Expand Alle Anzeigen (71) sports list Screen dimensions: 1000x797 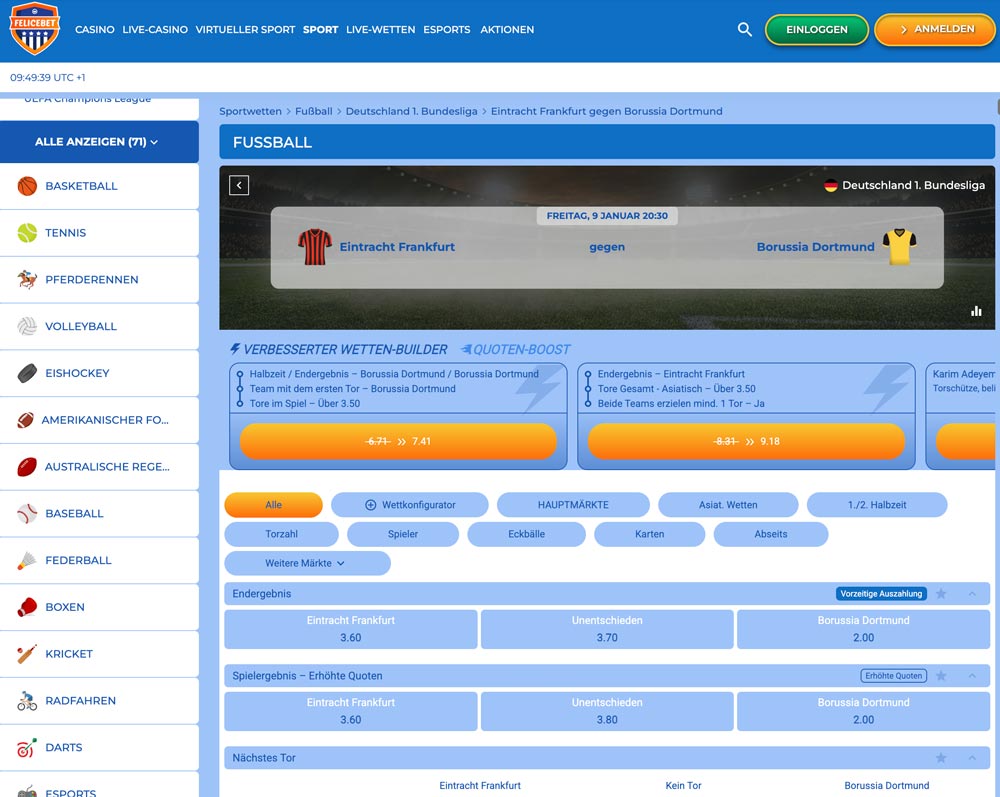click(x=99, y=142)
